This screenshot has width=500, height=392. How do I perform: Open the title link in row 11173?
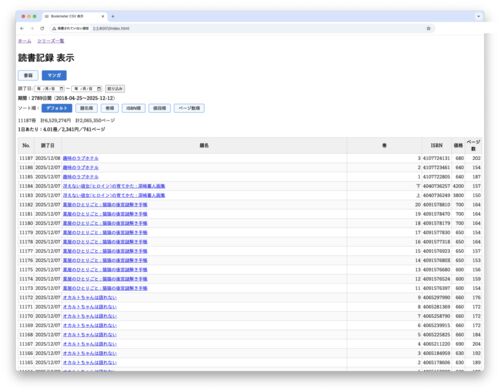pyautogui.click(x=105, y=288)
